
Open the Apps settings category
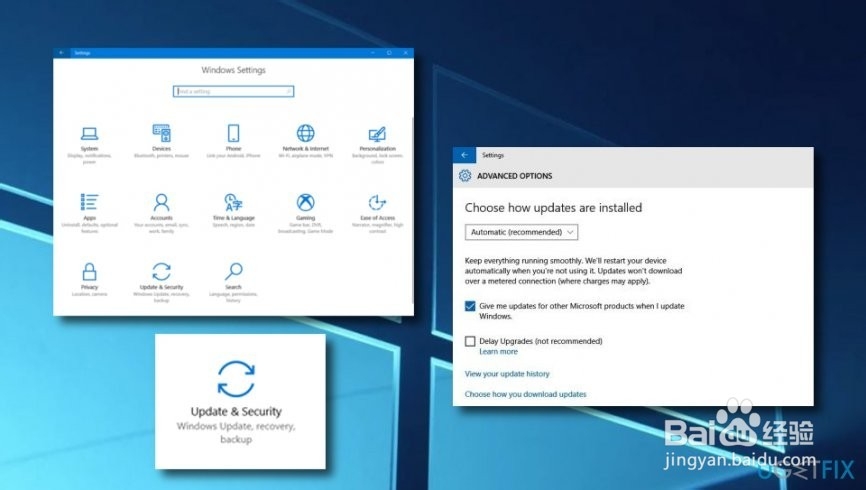89,213
